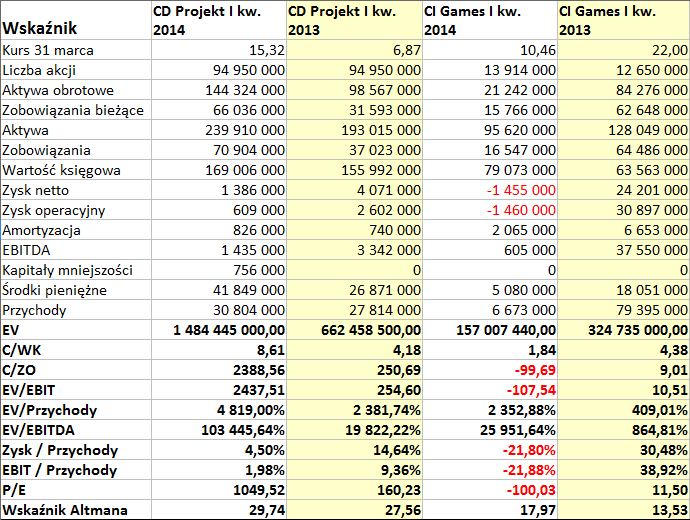The image size is (690, 520).
Task: Click the CD Projekt I kw. 2013 header
Action: coord(354,20)
